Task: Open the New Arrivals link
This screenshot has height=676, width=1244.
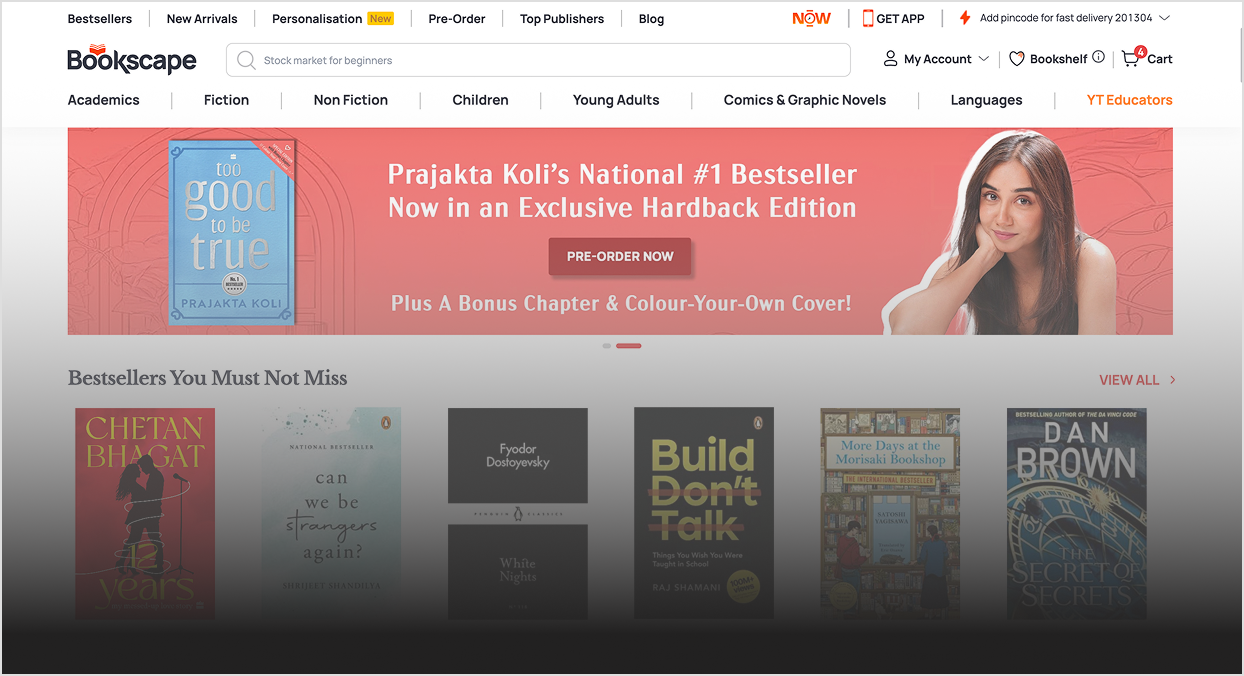Action: [x=203, y=18]
